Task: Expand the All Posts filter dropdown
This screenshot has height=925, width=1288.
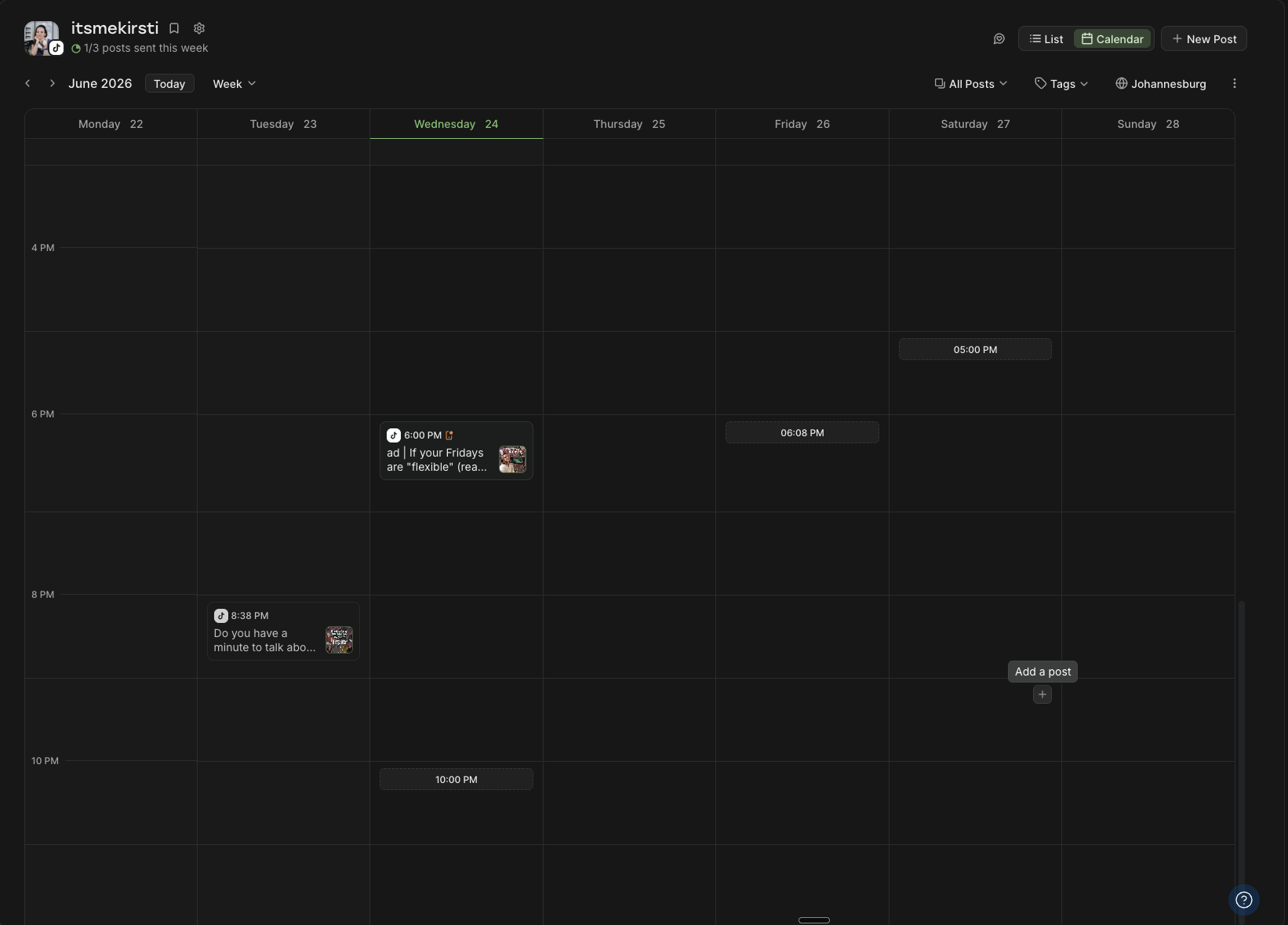Action: (970, 84)
